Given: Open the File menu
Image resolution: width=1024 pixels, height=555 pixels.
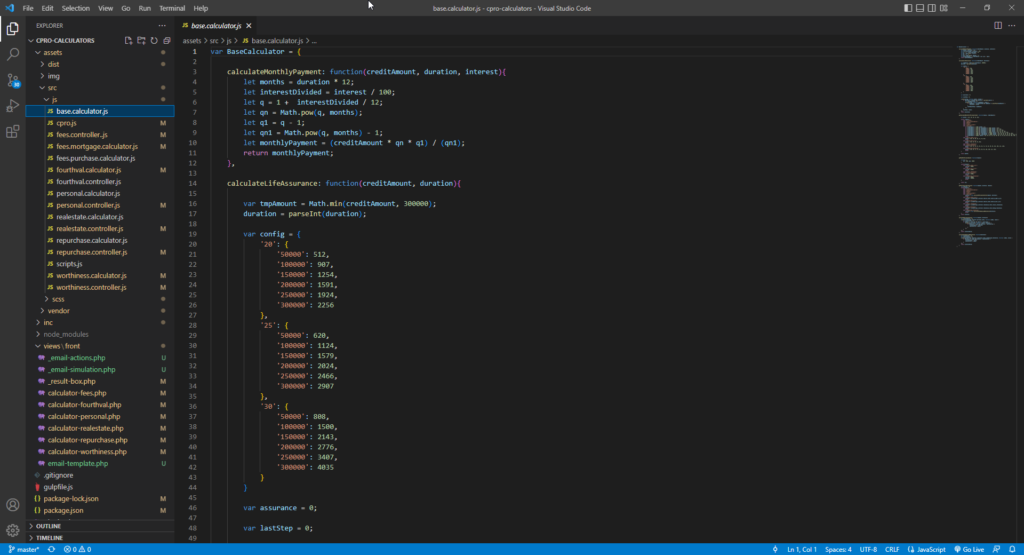Looking at the screenshot, I should click(x=27, y=8).
